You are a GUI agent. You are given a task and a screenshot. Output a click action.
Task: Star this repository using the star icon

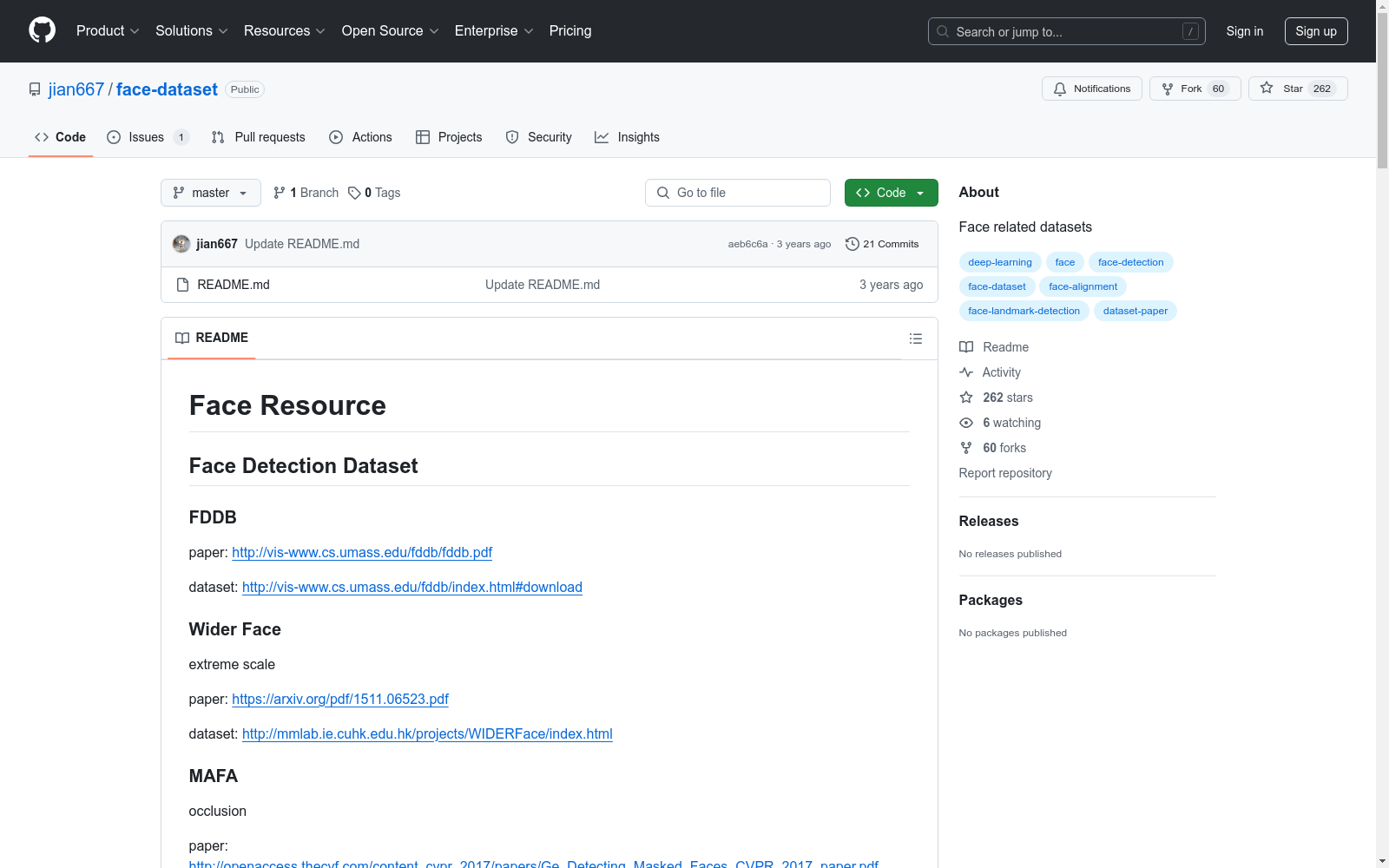(x=1267, y=88)
